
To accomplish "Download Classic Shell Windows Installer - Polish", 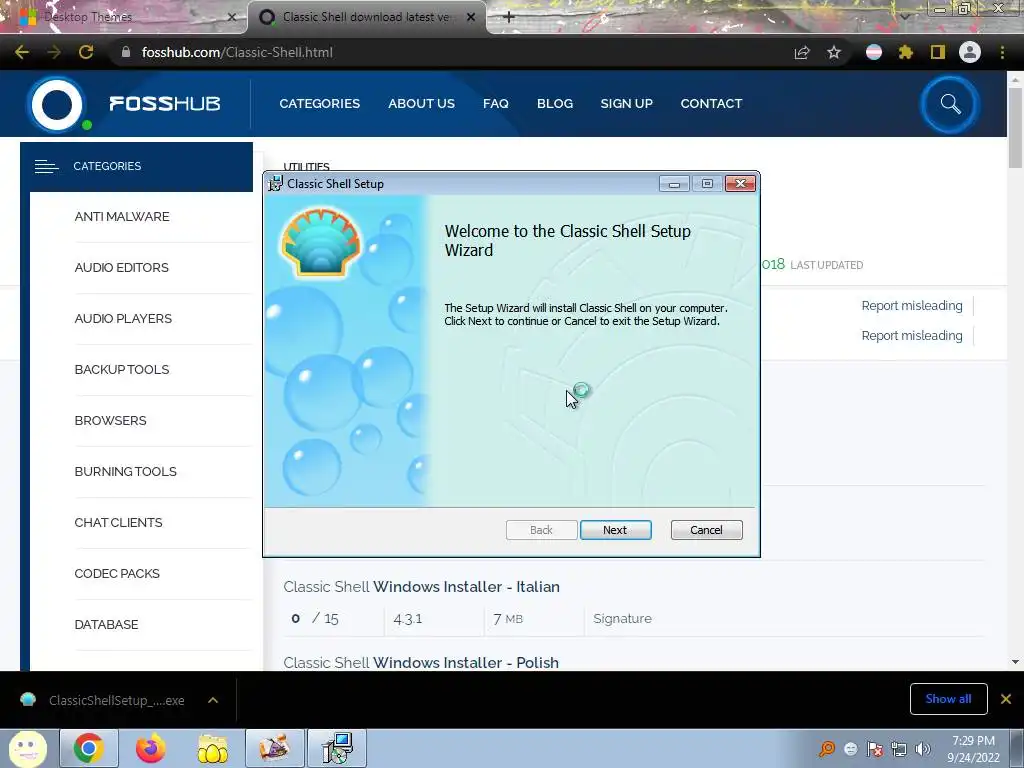I will pos(421,662).
